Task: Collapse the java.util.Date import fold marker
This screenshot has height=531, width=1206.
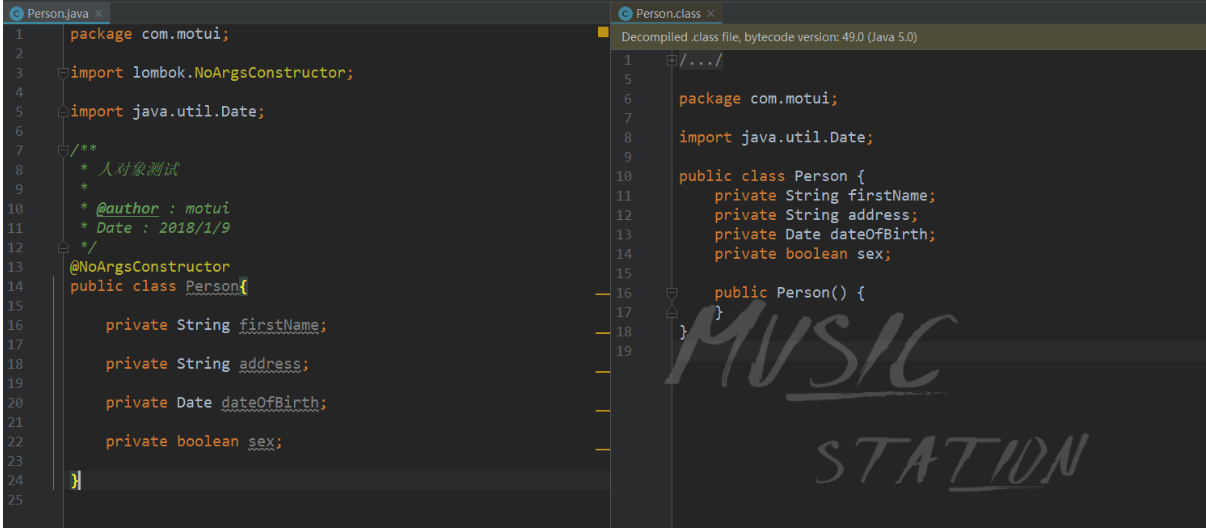Action: (x=63, y=112)
